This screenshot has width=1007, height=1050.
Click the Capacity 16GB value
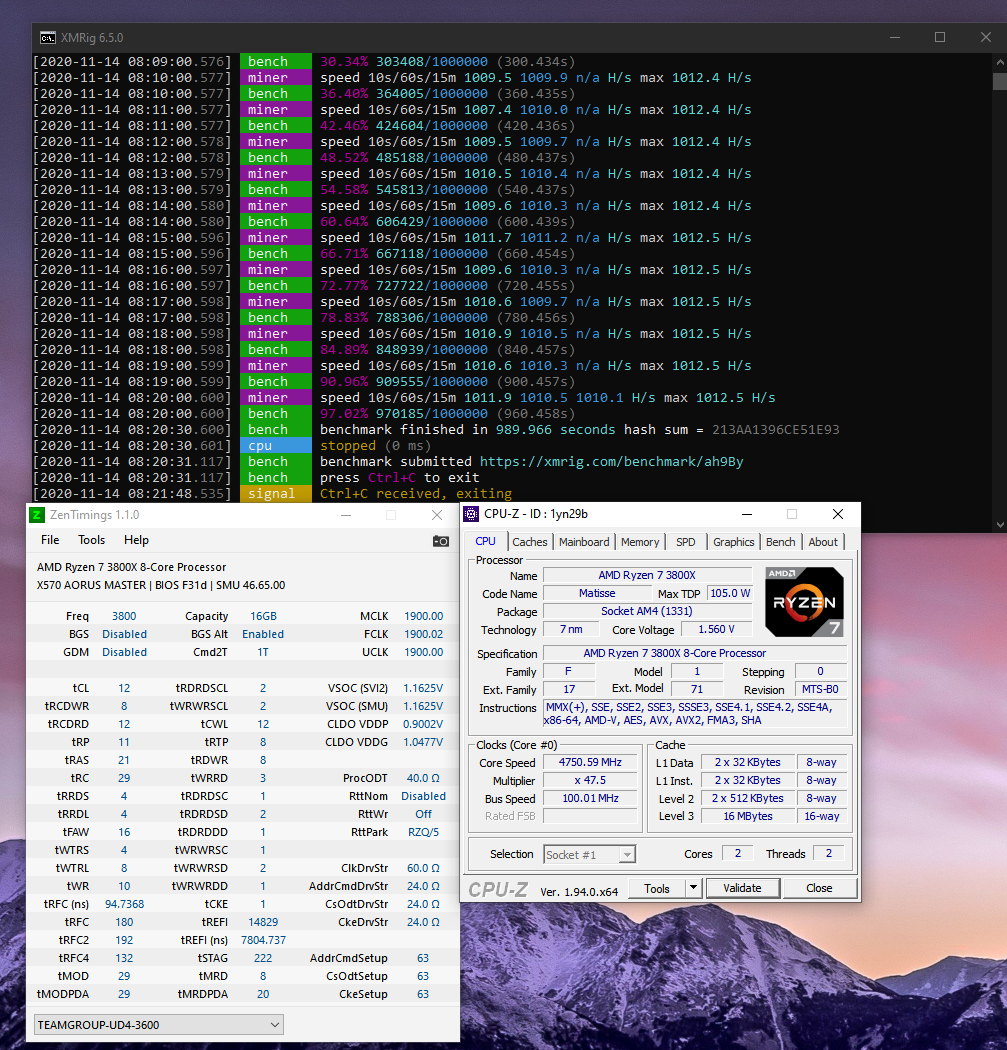point(263,616)
